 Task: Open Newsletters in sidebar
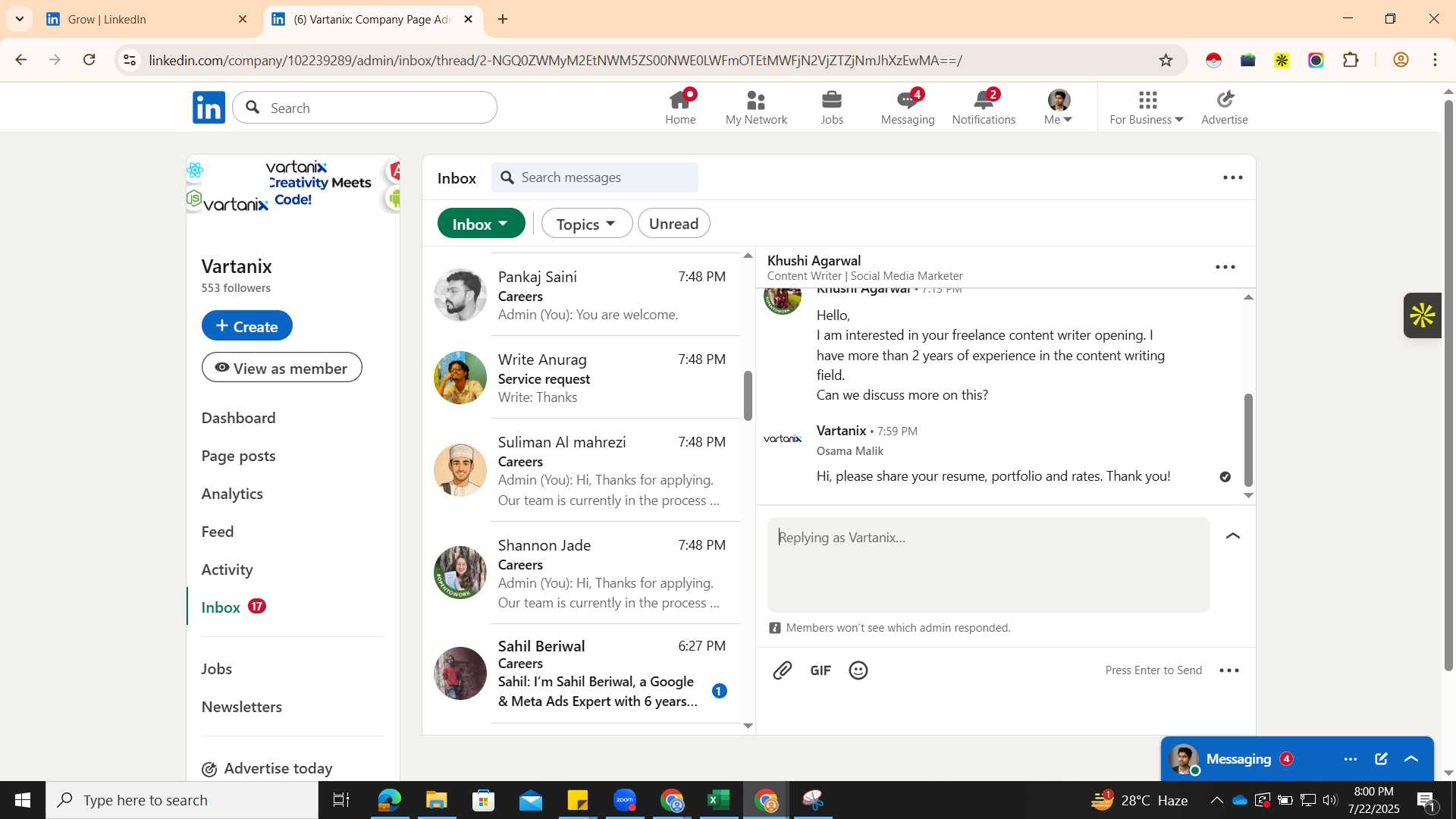click(x=241, y=707)
